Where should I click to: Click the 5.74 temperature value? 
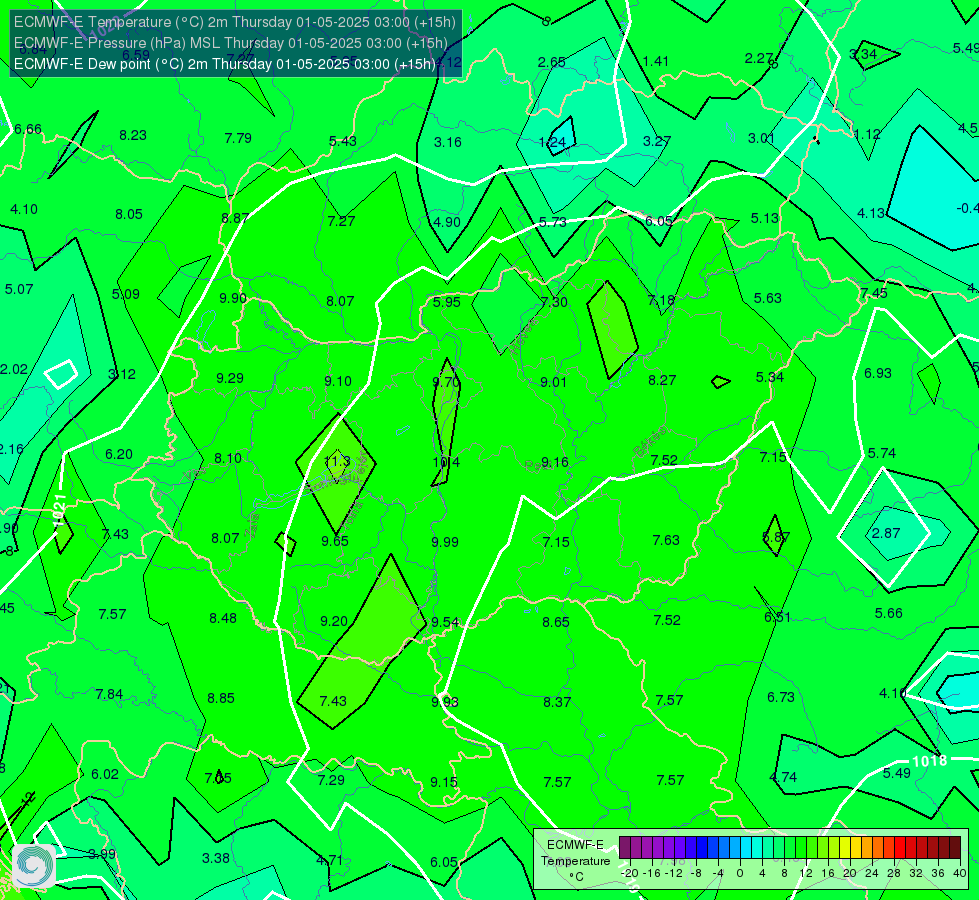tap(882, 453)
